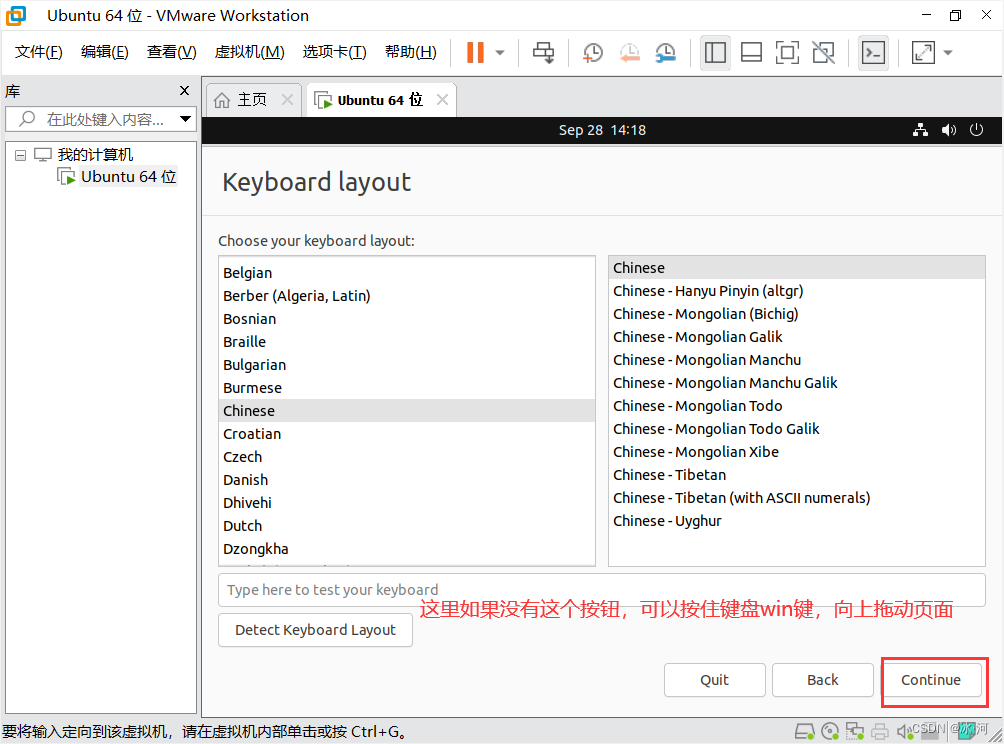
Task: Click the Unity mode toolbar icon
Action: click(823, 53)
